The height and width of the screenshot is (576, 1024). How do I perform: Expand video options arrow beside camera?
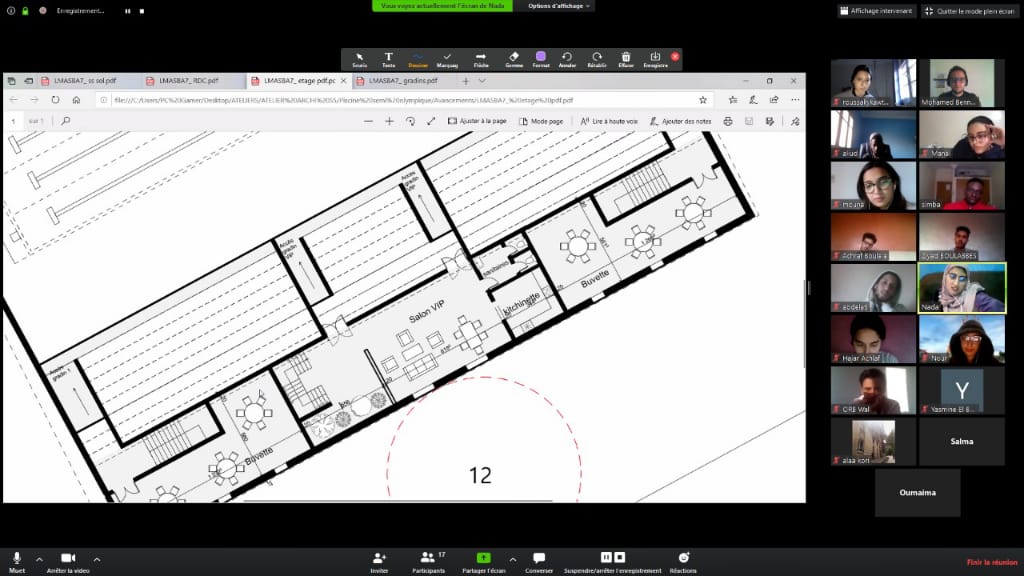[97, 558]
